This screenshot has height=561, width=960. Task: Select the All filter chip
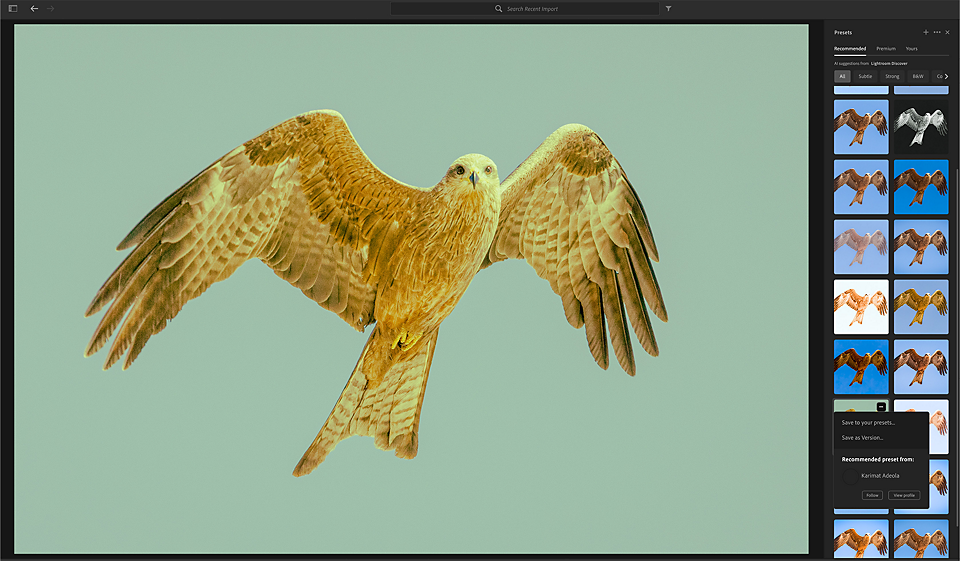pyautogui.click(x=842, y=77)
